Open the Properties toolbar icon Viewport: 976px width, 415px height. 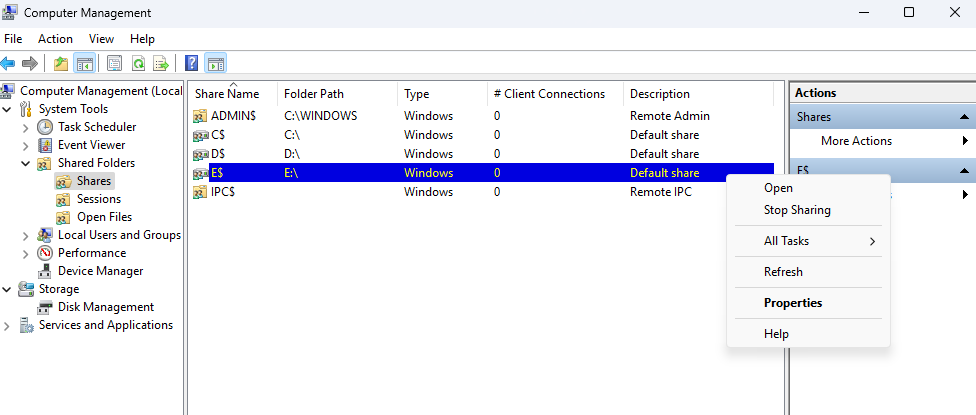tap(114, 63)
